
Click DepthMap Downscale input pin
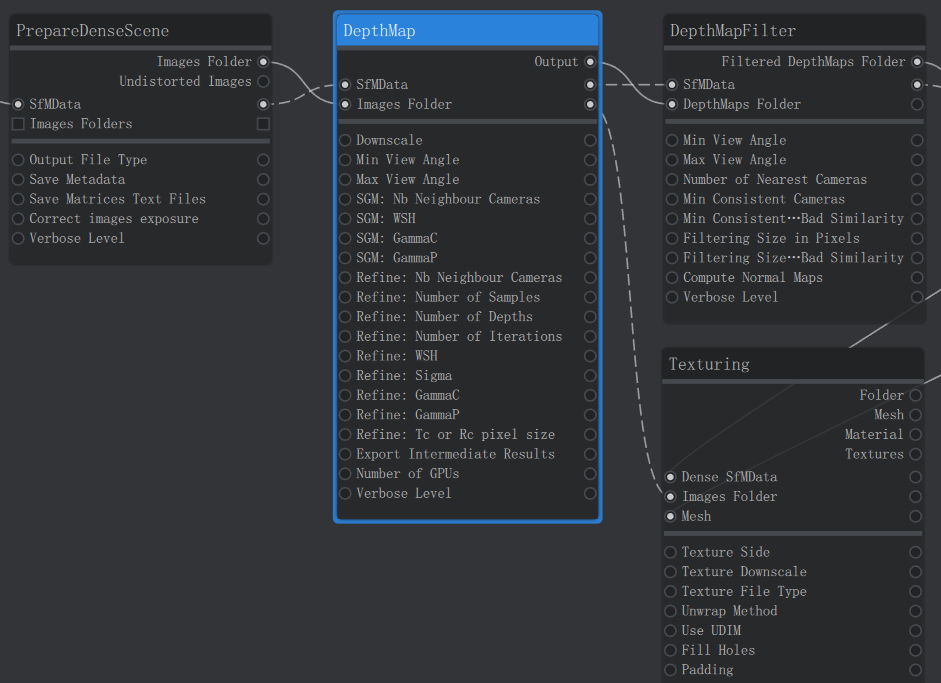[345, 140]
